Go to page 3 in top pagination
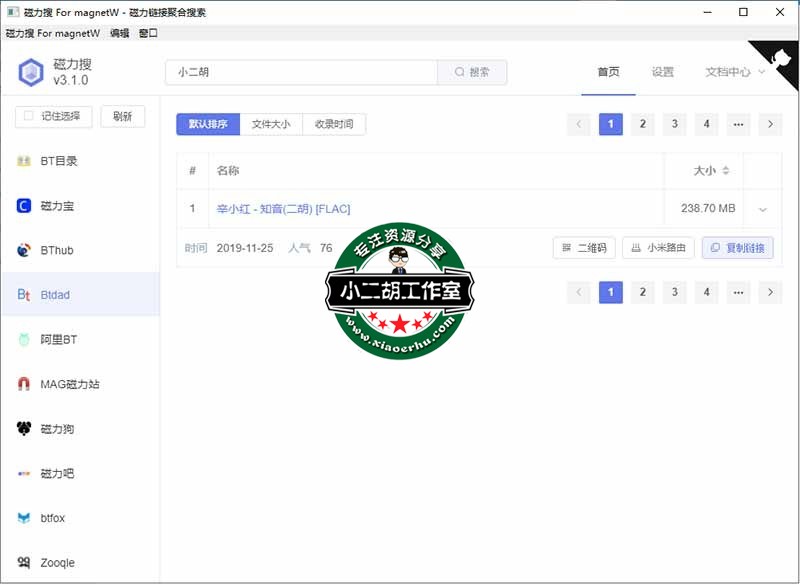The width and height of the screenshot is (800, 585). point(675,124)
